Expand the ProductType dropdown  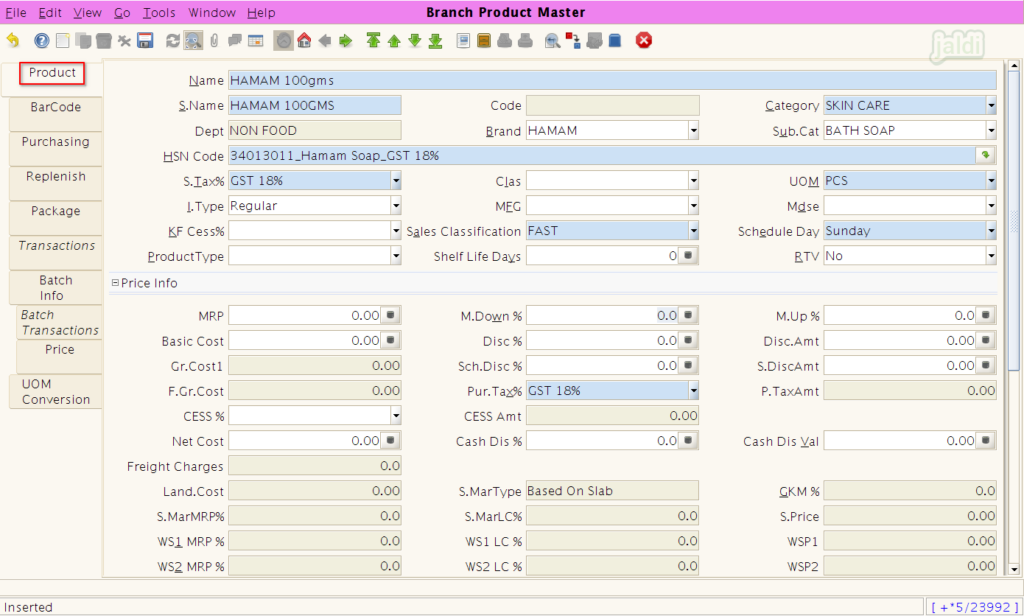pyautogui.click(x=396, y=256)
